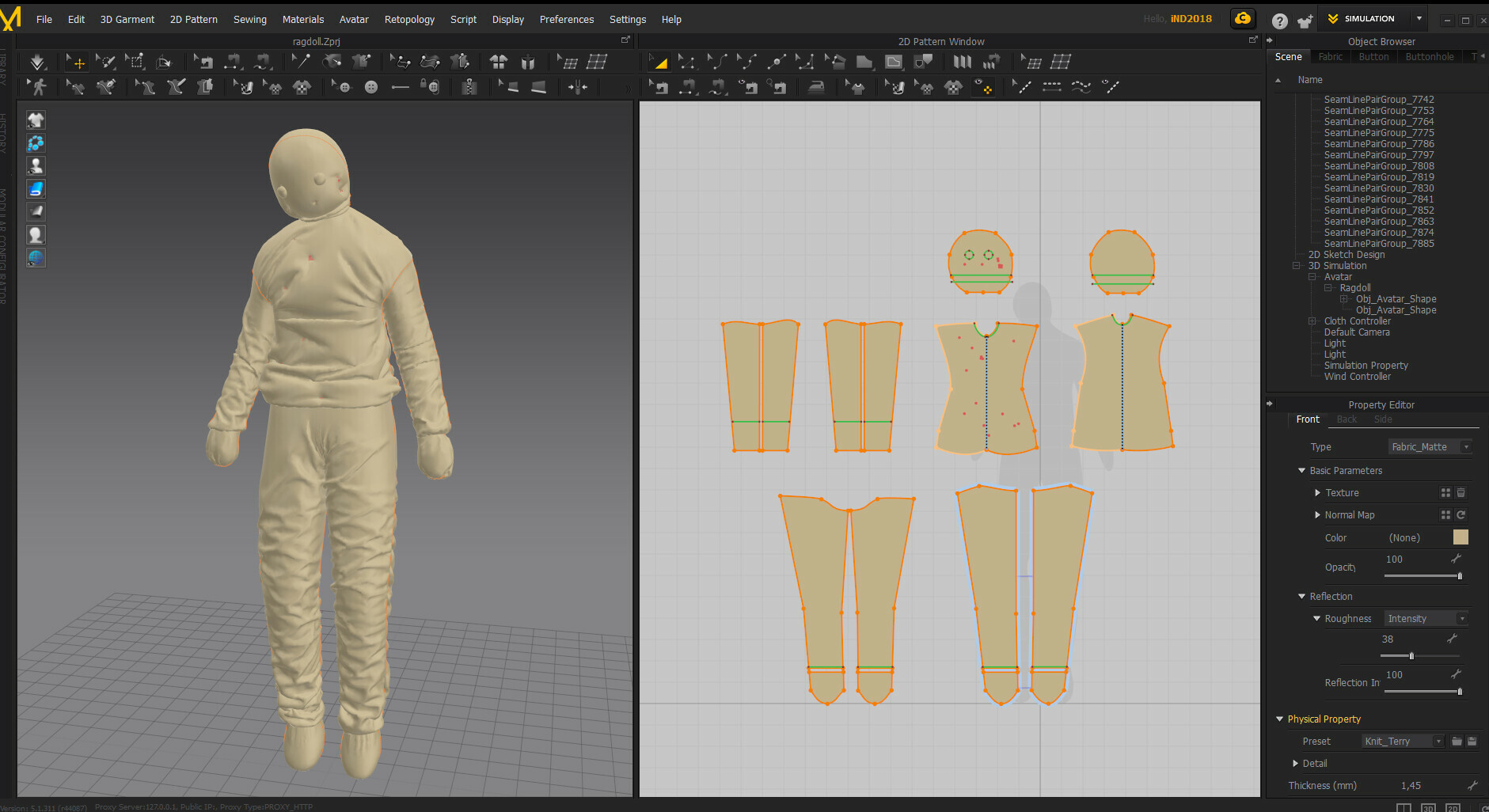Click the Reset 2D Arrangement garment icon

pos(499,62)
